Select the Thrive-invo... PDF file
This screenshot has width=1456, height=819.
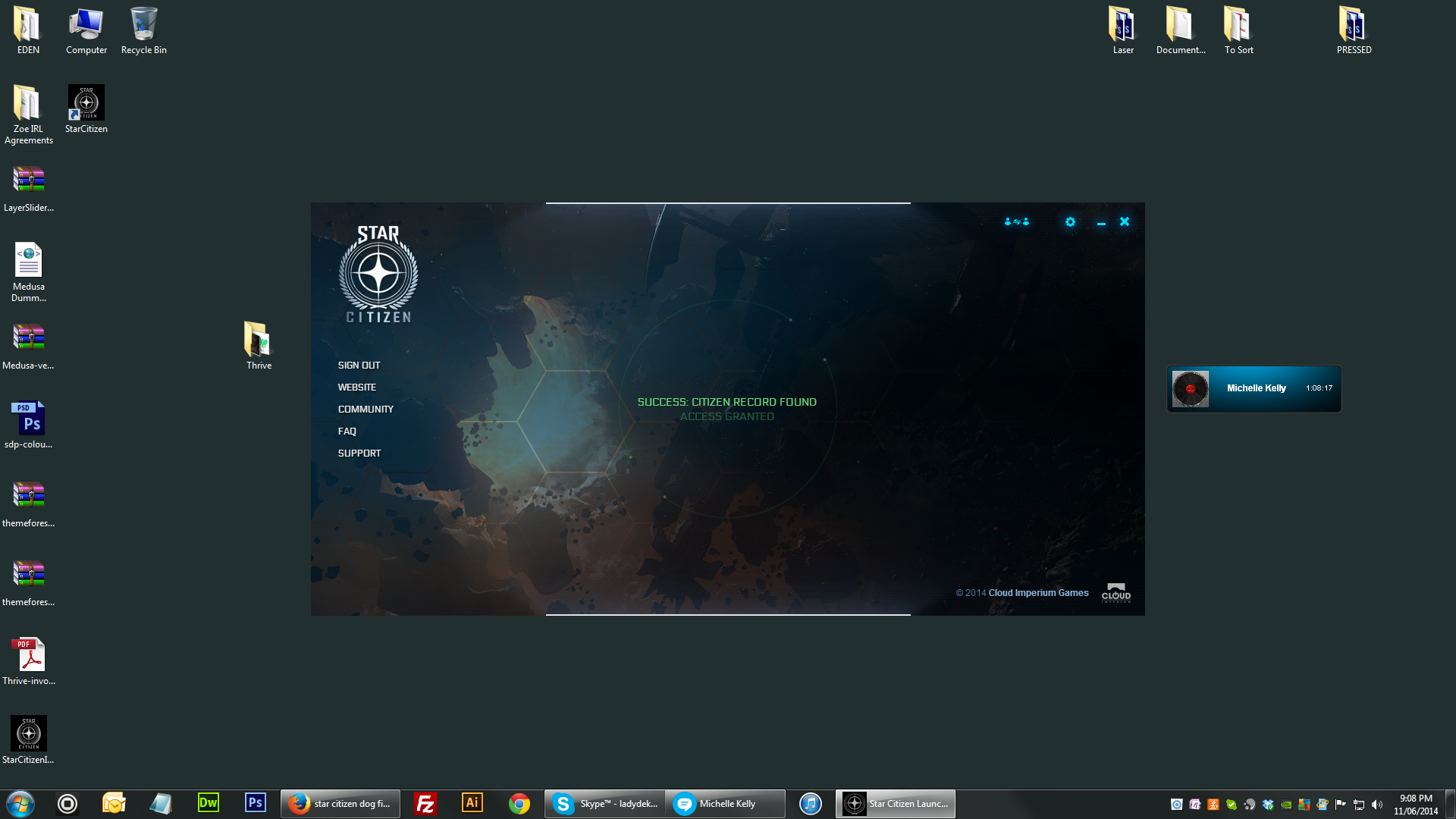(x=28, y=662)
